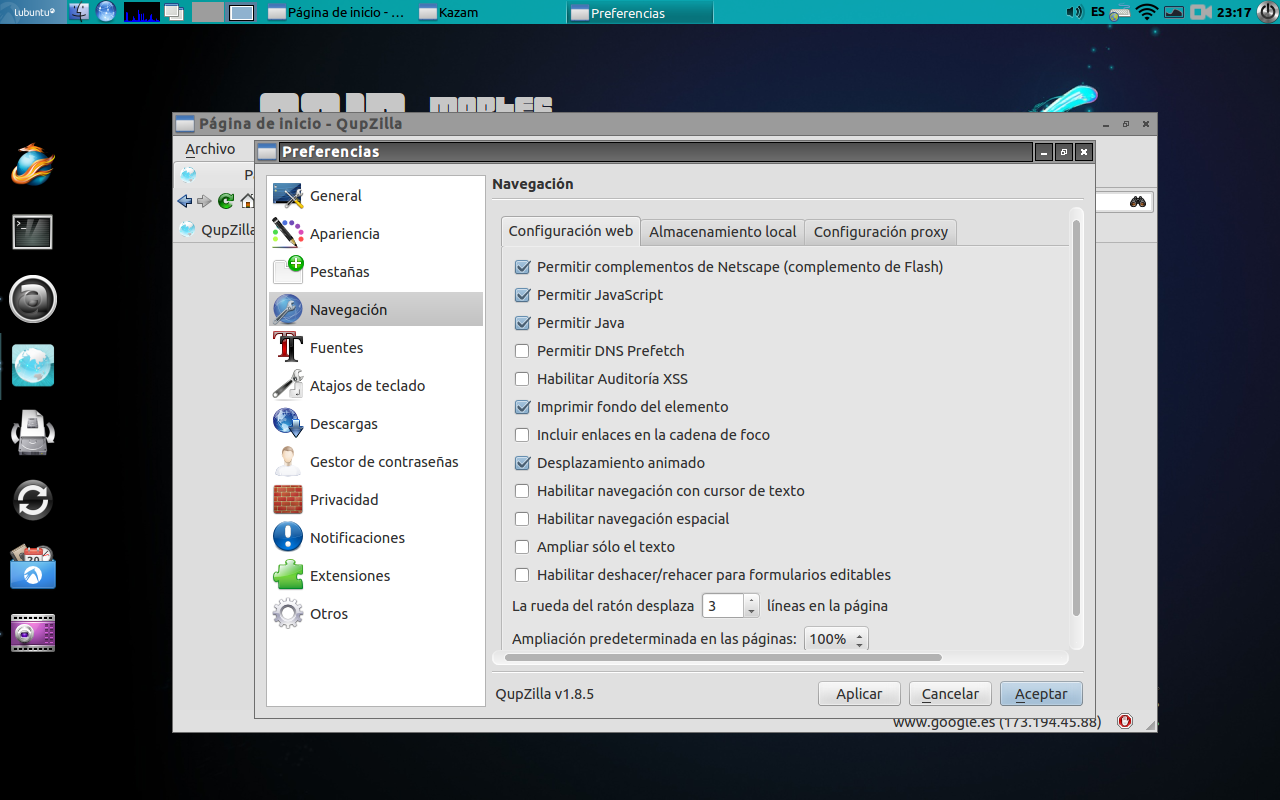Image resolution: width=1280 pixels, height=800 pixels.
Task: Decrease mouse wheel lines spinner down arrow
Action: (752, 612)
